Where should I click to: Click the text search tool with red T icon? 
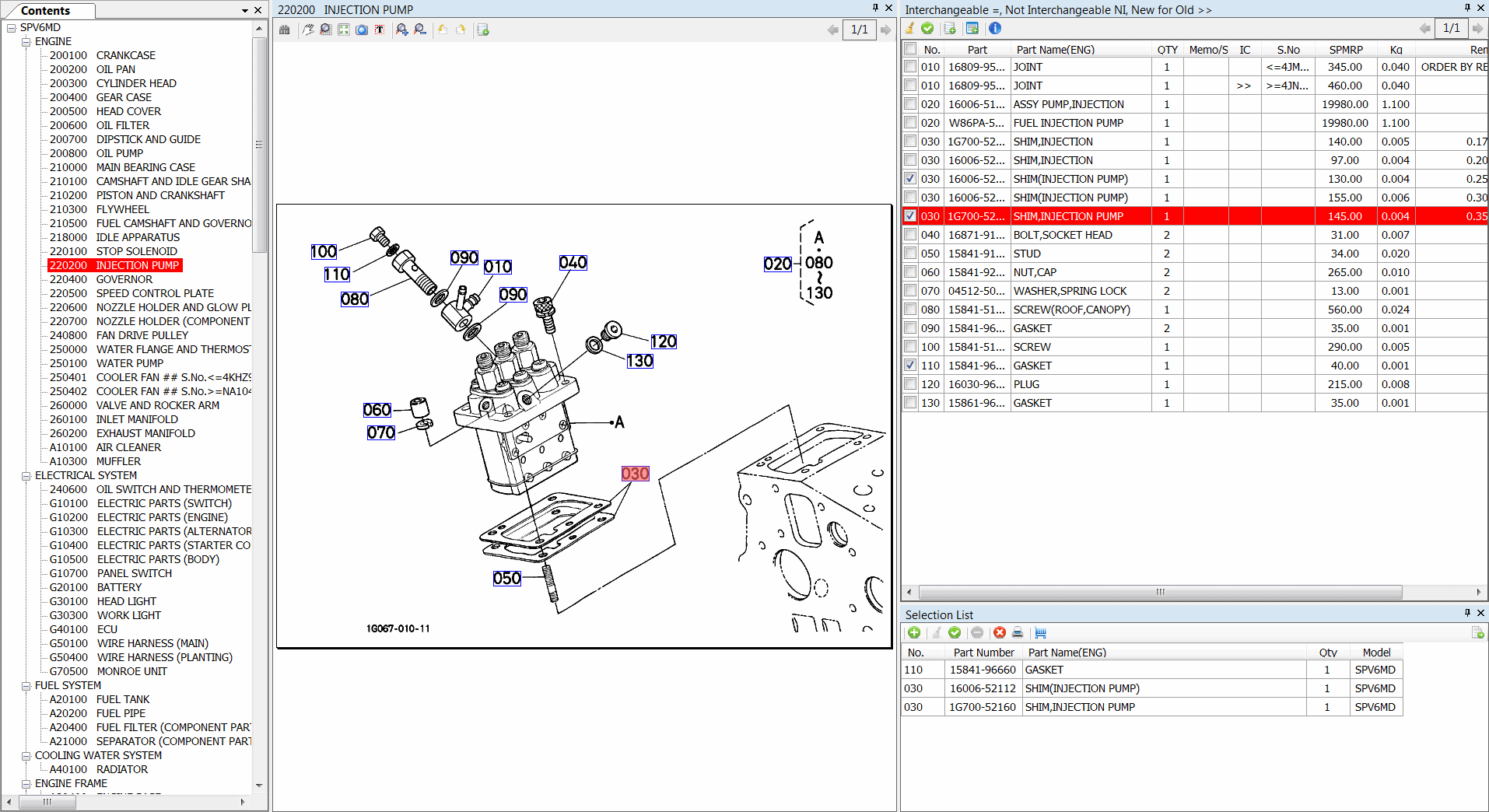point(380,30)
